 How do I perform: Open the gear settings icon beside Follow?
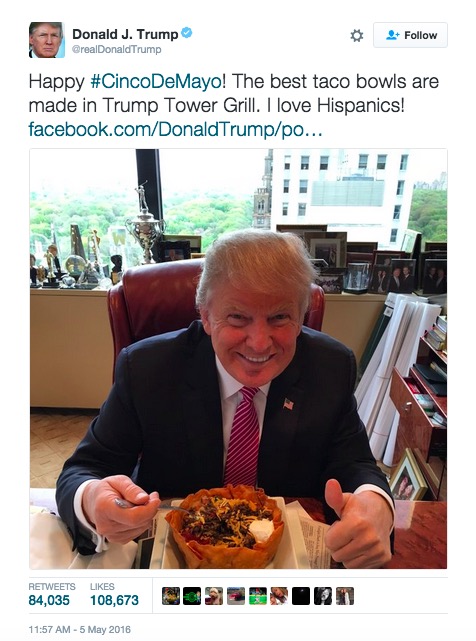357,36
